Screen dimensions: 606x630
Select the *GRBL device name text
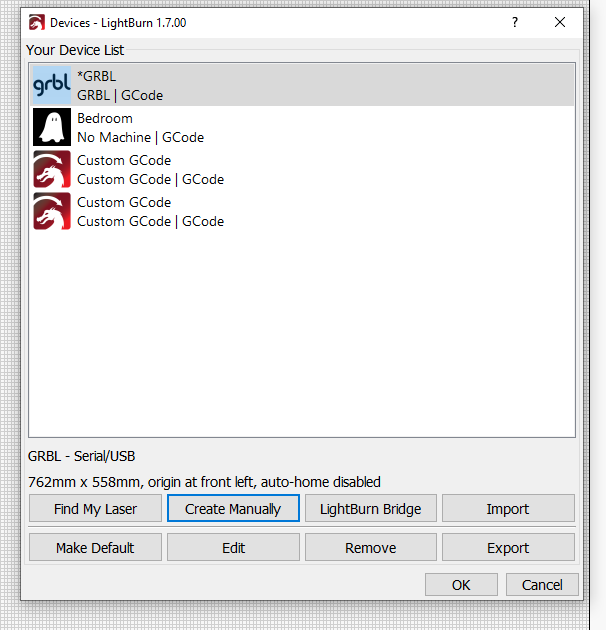click(x=96, y=76)
